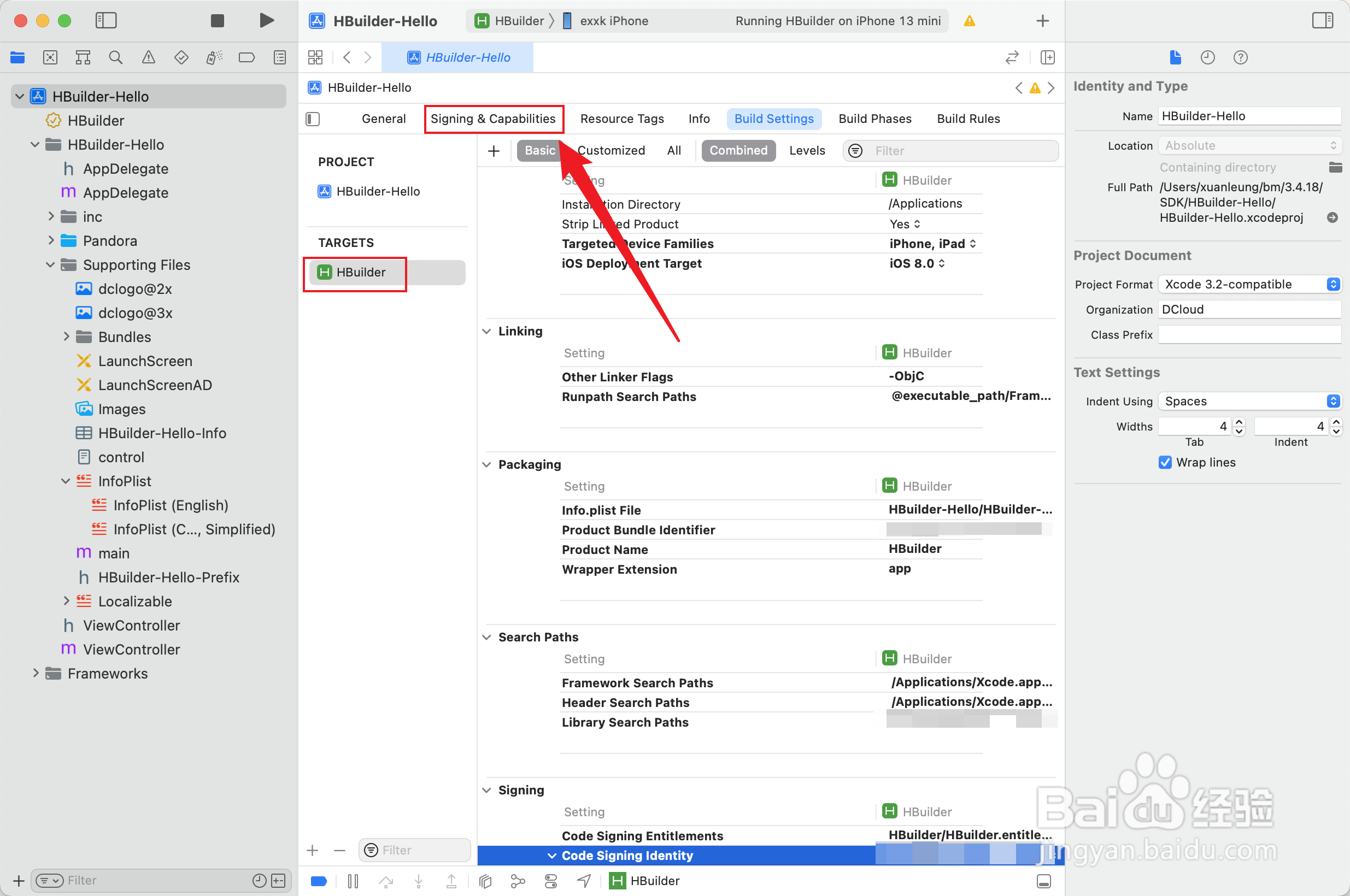Click the Debug Memory Graph icon
Viewport: 1350px width, 896px height.
click(x=518, y=881)
